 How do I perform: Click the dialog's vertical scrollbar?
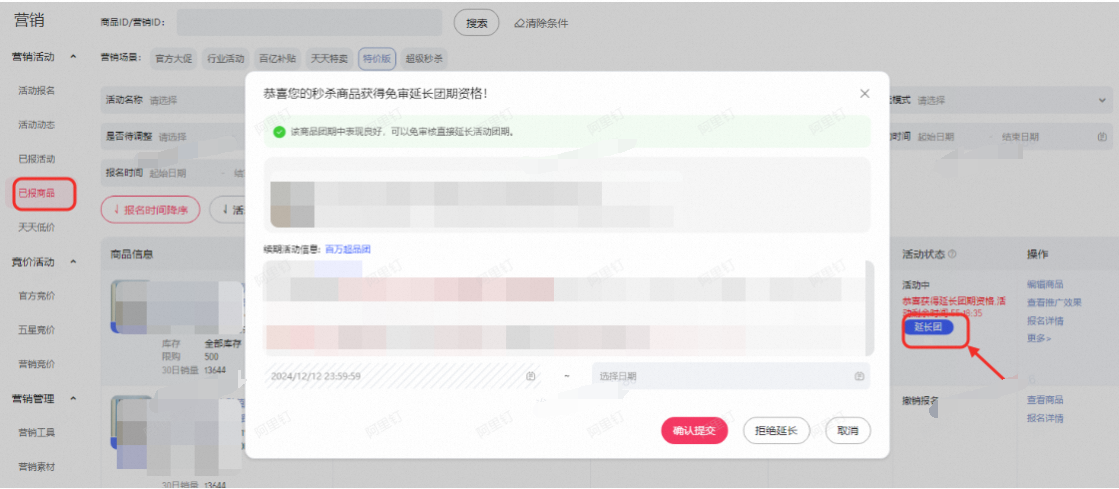[x=869, y=308]
